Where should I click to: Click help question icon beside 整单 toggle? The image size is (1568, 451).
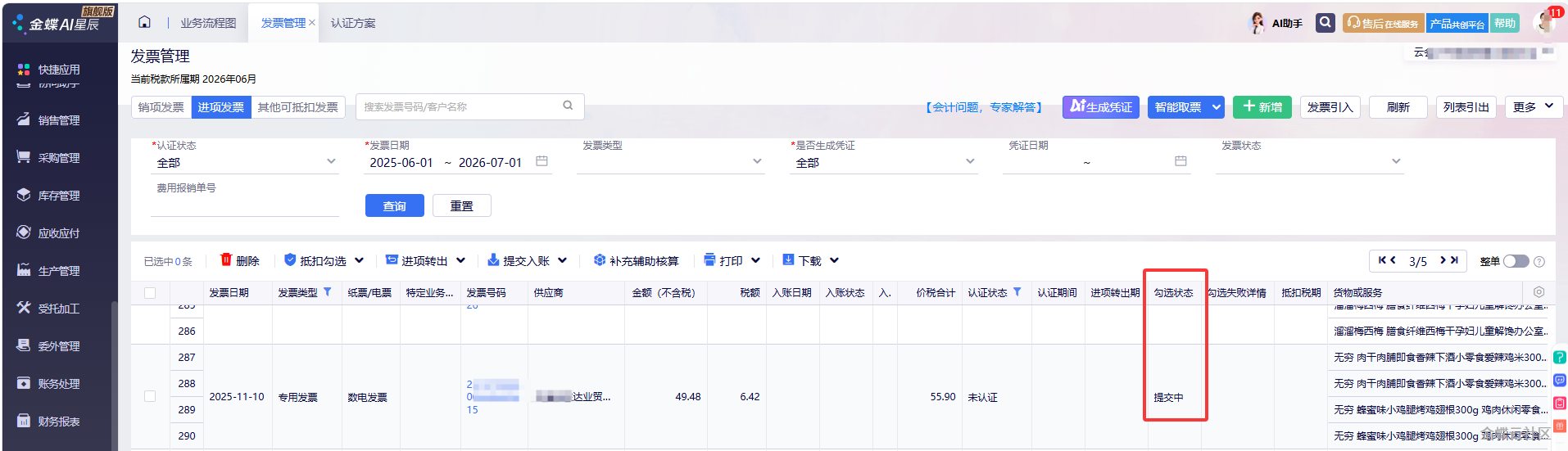[x=1539, y=262]
